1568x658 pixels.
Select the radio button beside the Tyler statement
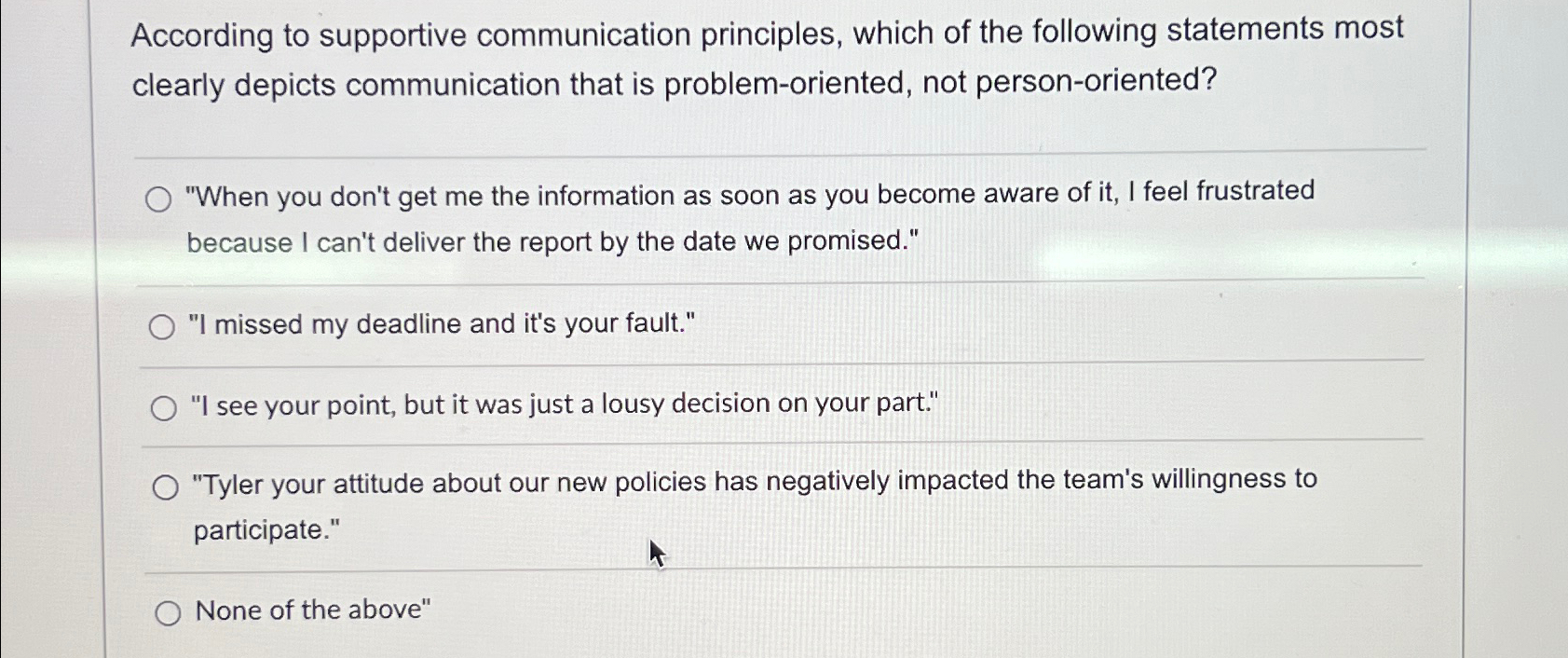167,485
